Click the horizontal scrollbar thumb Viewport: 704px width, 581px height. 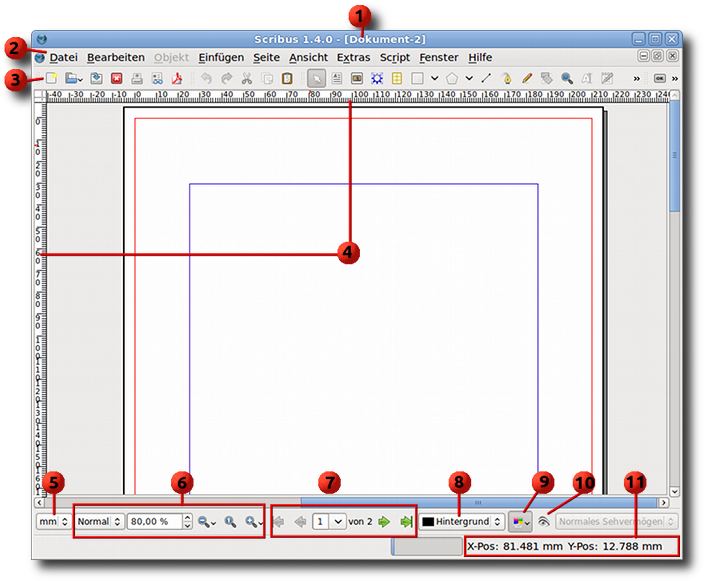pos(479,502)
